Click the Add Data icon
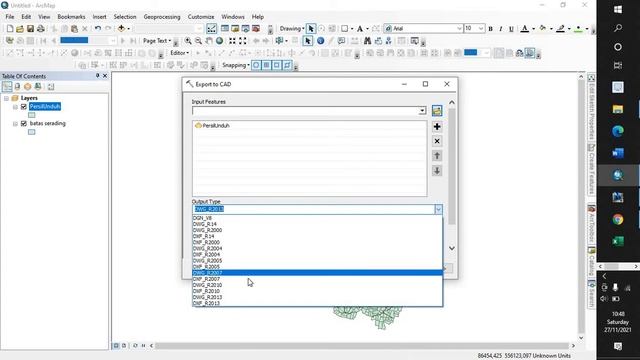The height and width of the screenshot is (360, 640). 121,29
